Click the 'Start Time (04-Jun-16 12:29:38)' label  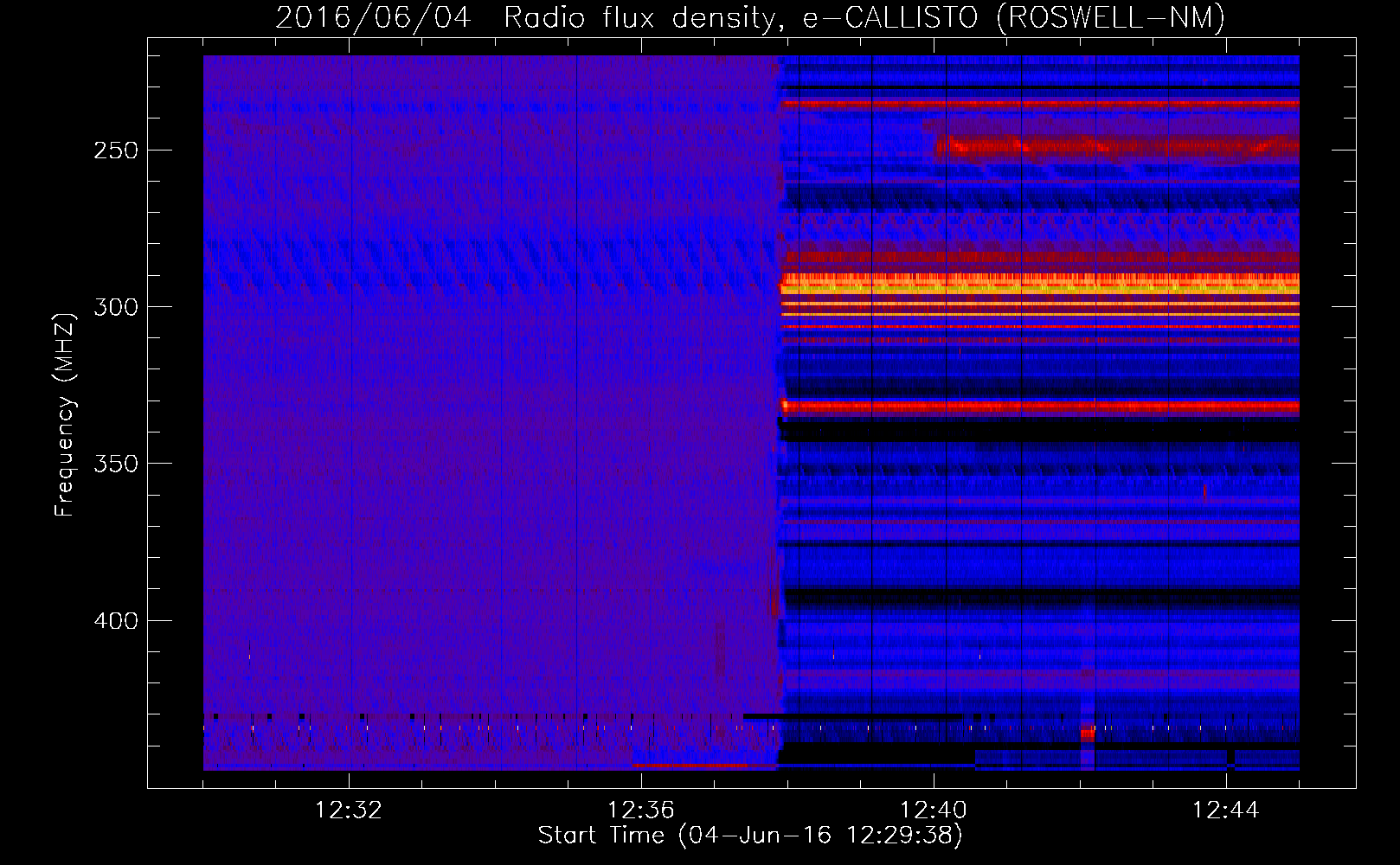point(750,835)
